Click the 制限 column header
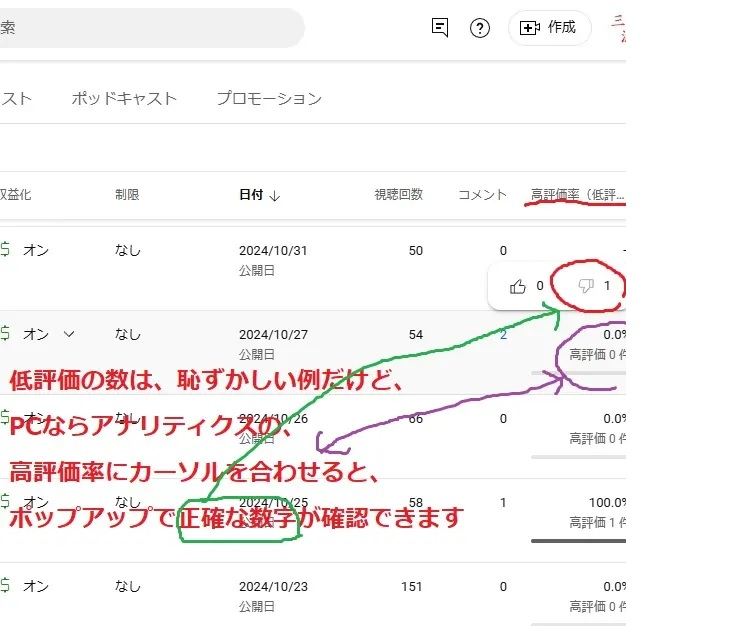This screenshot has width=753, height=626. coord(127,194)
